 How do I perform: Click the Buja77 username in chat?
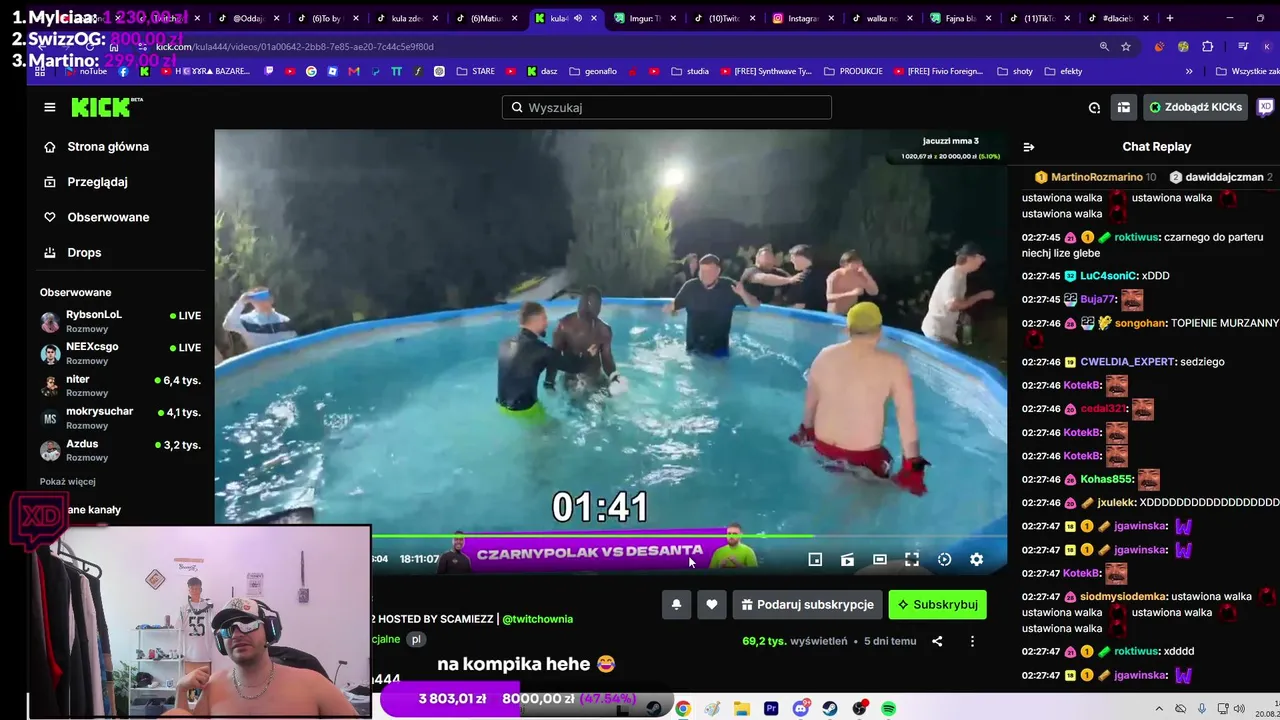pyautogui.click(x=1098, y=300)
